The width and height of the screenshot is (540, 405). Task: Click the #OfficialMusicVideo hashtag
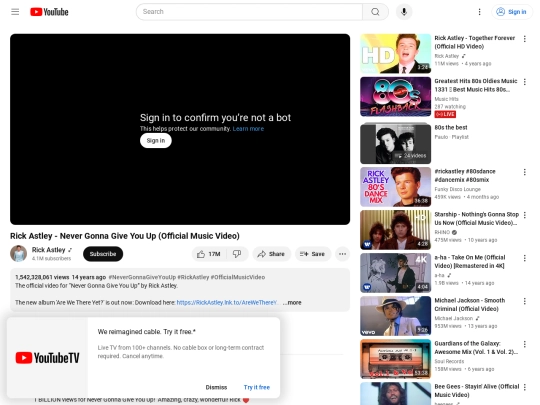point(238,277)
